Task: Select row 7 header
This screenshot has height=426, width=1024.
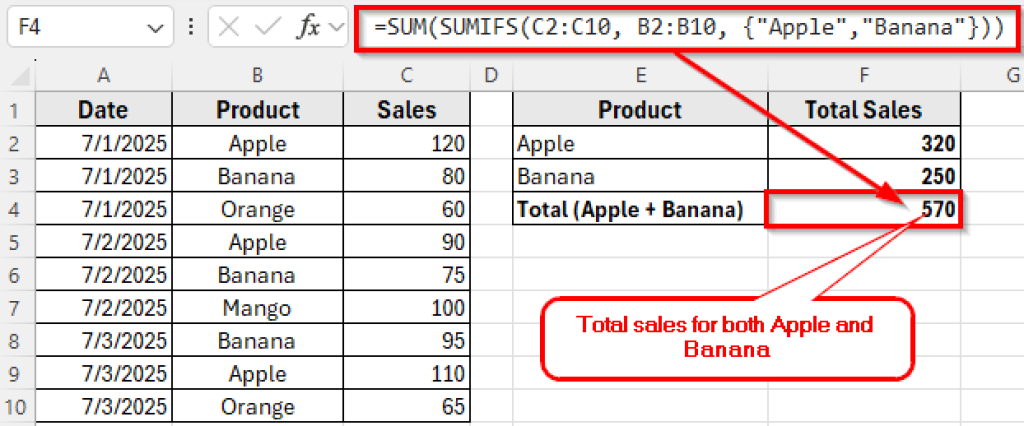Action: (17, 309)
